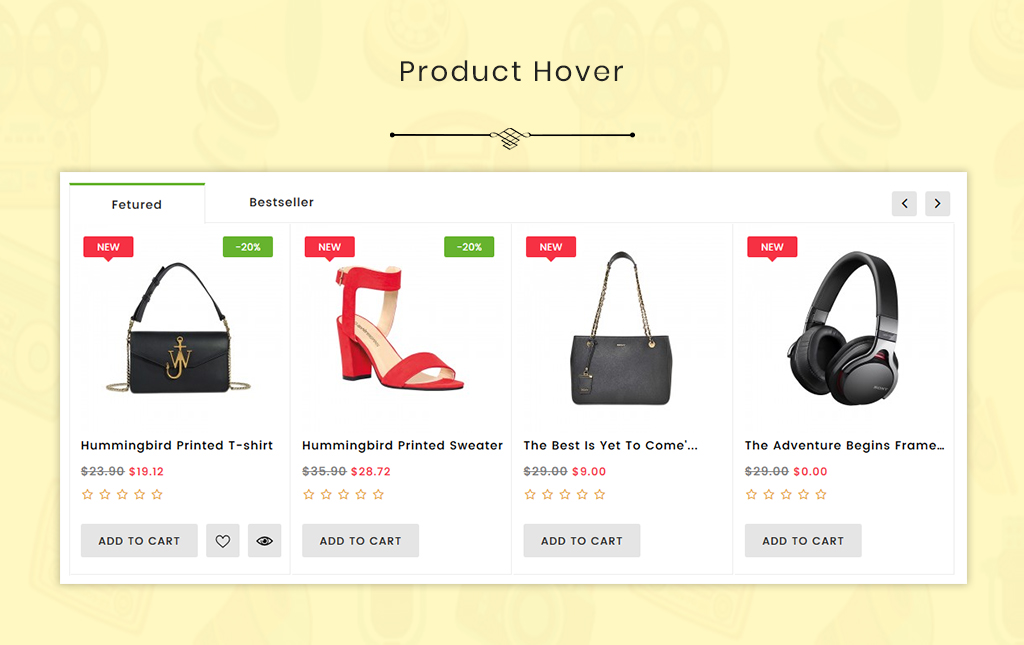Give the headphones a first-star rating
Screen dimensions: 1024x645
752,494
